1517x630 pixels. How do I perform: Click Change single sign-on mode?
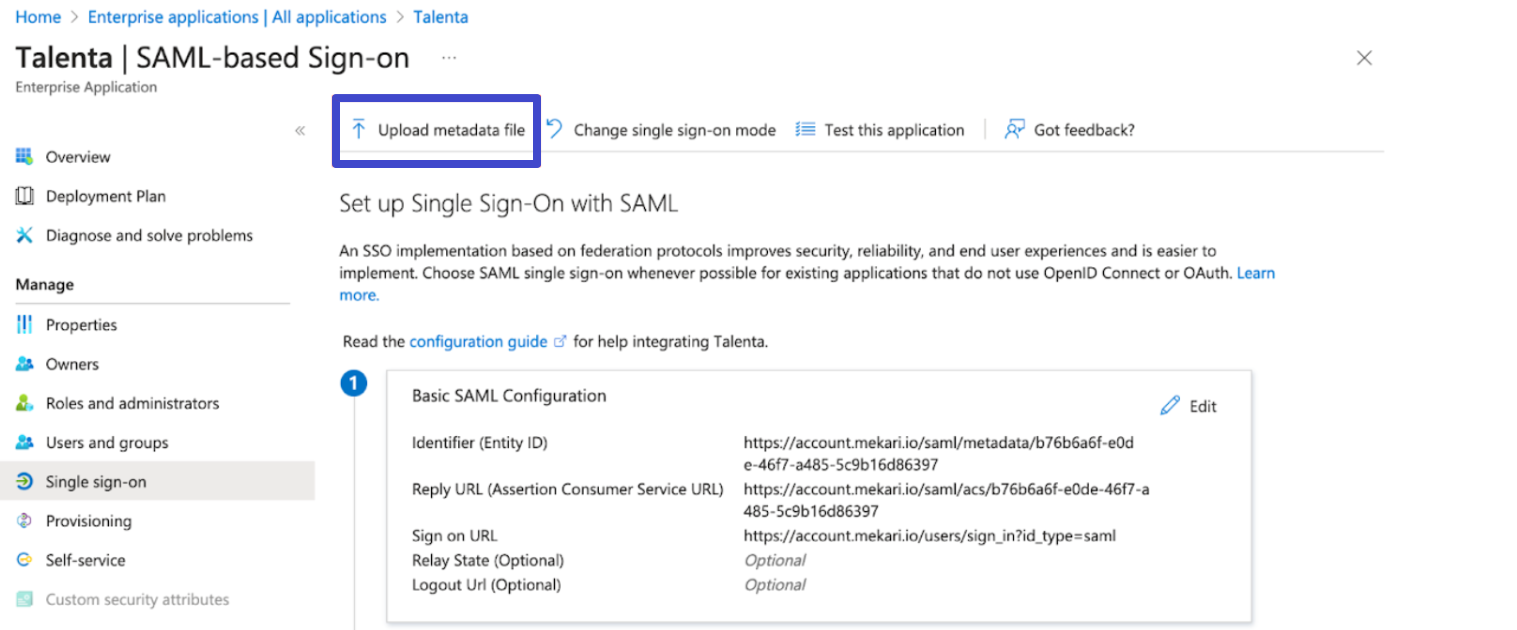click(661, 130)
